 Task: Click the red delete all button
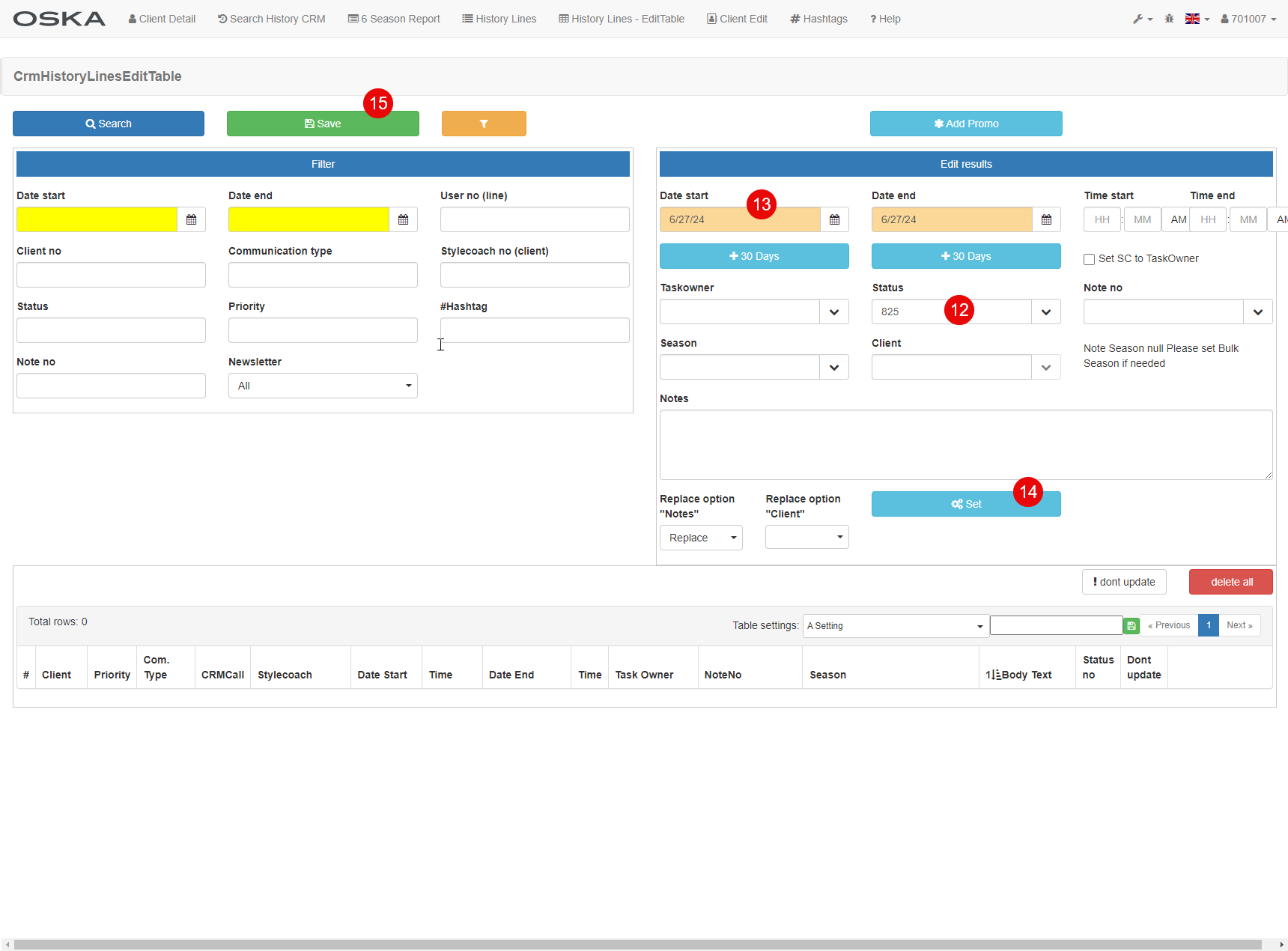(1231, 582)
